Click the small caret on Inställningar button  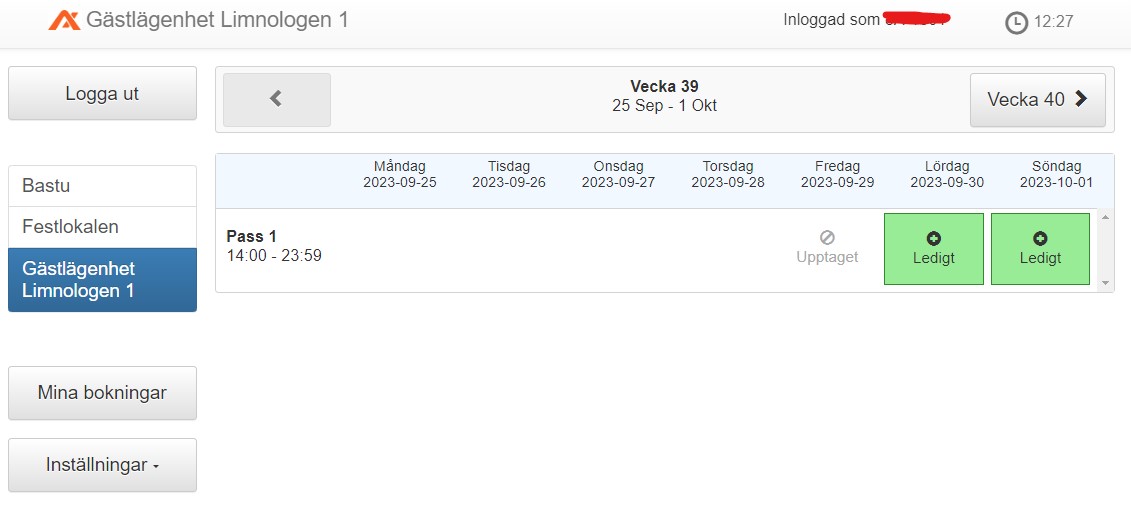tap(156, 467)
